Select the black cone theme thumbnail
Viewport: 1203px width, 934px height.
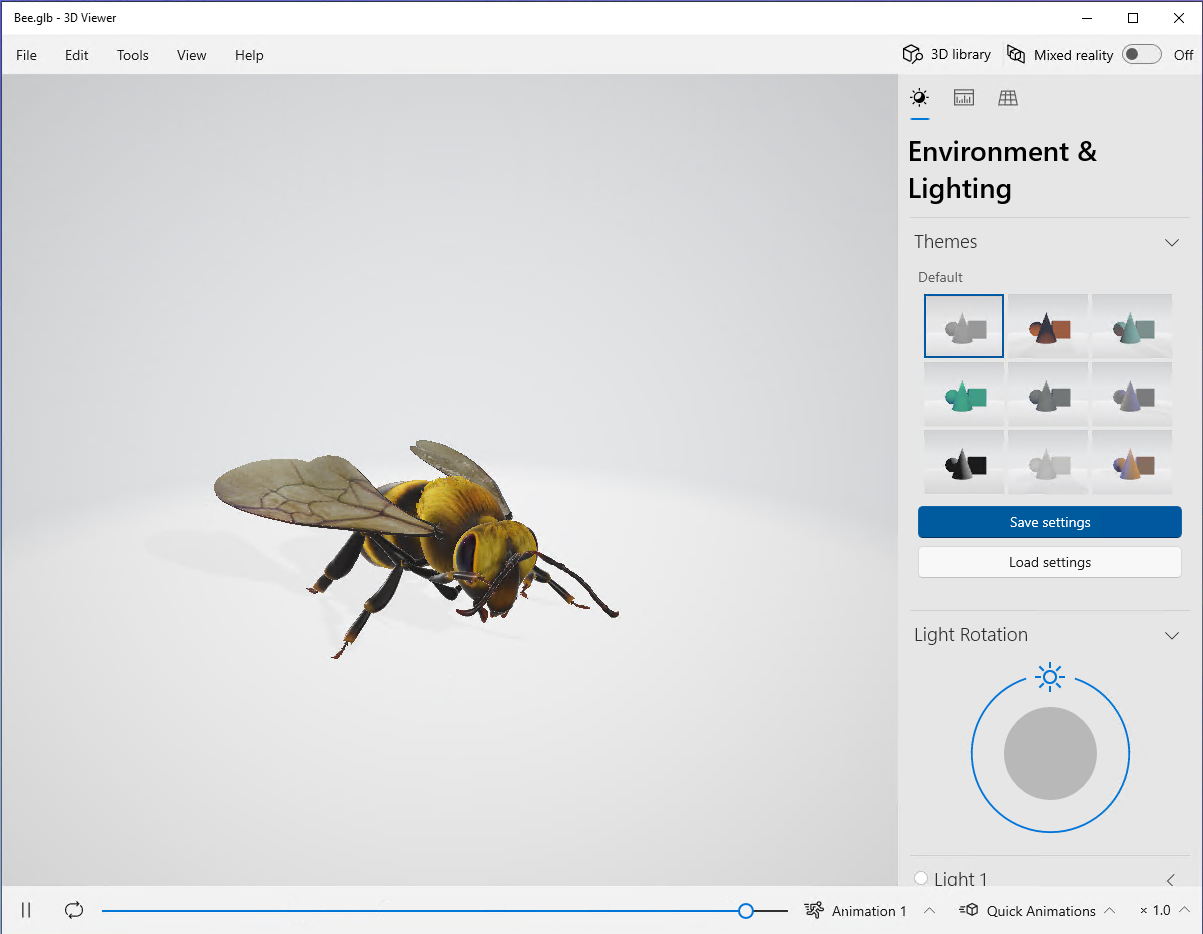964,462
